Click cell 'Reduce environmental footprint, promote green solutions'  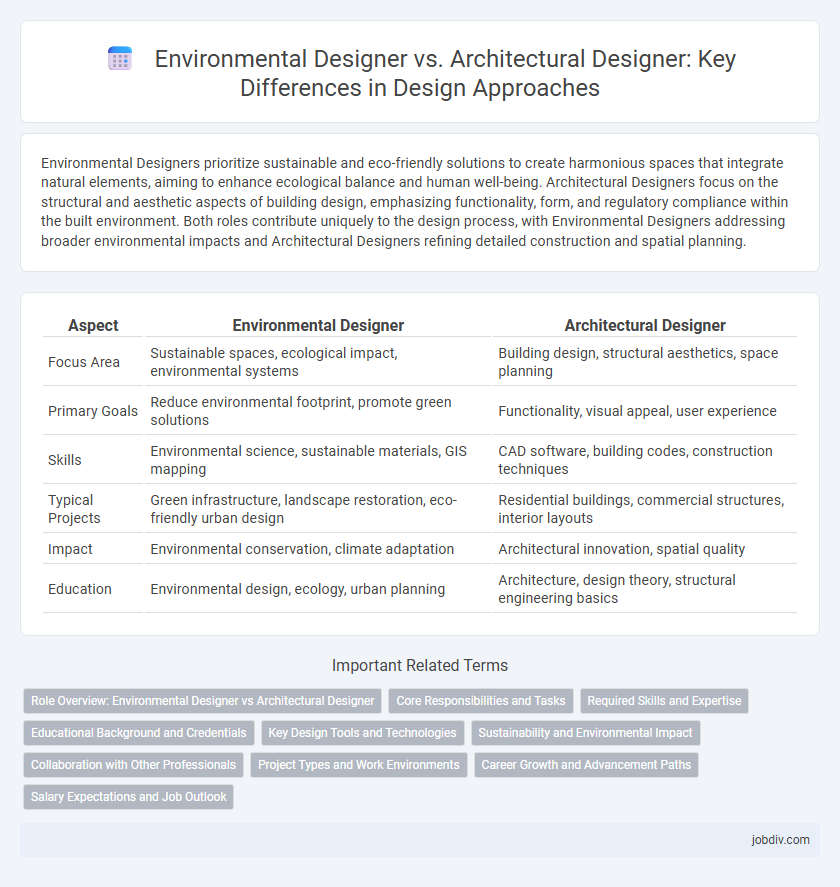coord(318,411)
